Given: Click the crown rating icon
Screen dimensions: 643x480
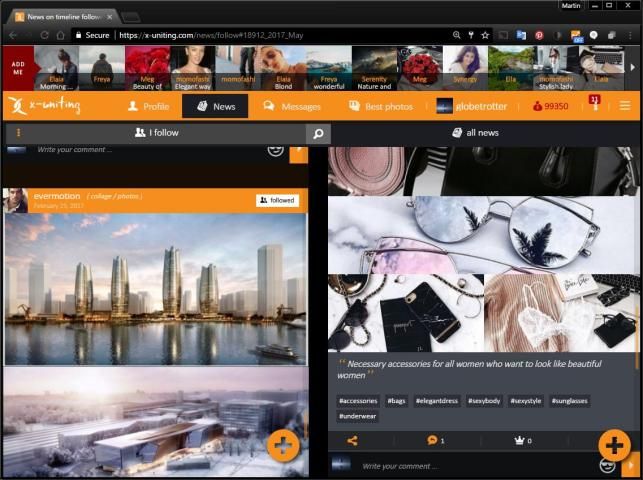Looking at the screenshot, I should pos(521,440).
